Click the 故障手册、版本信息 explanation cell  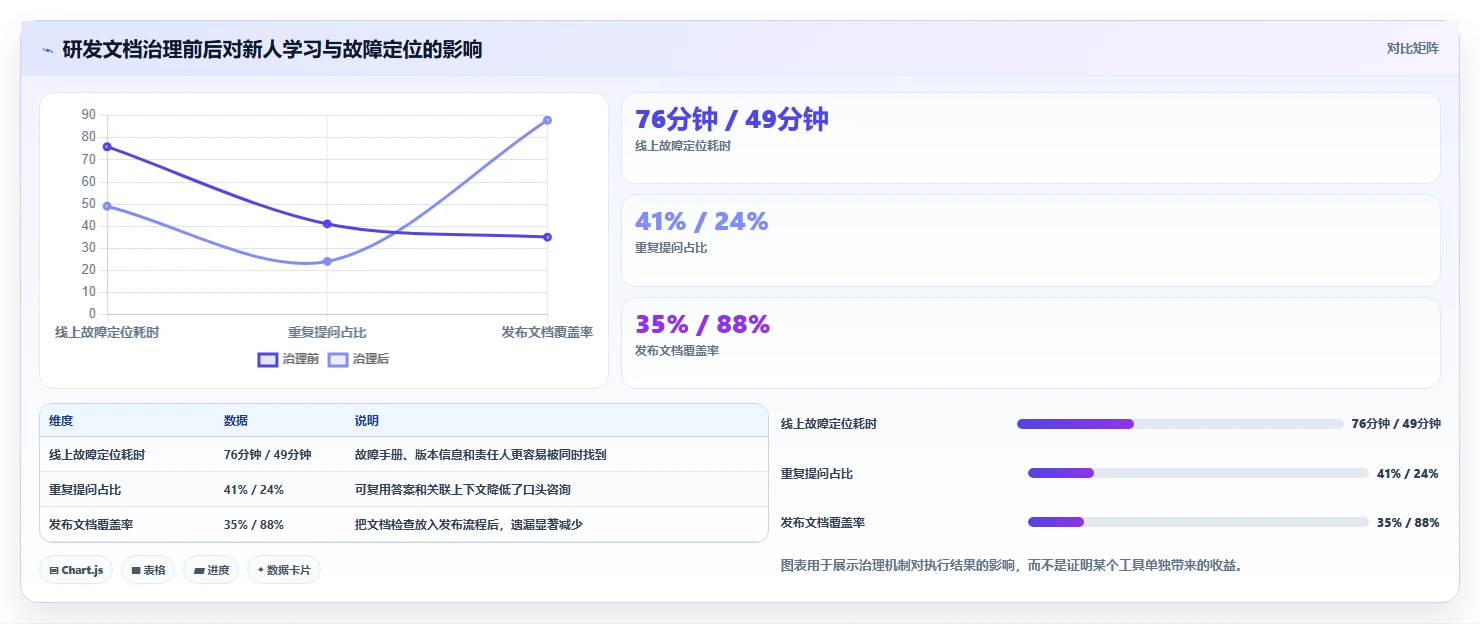click(481, 455)
